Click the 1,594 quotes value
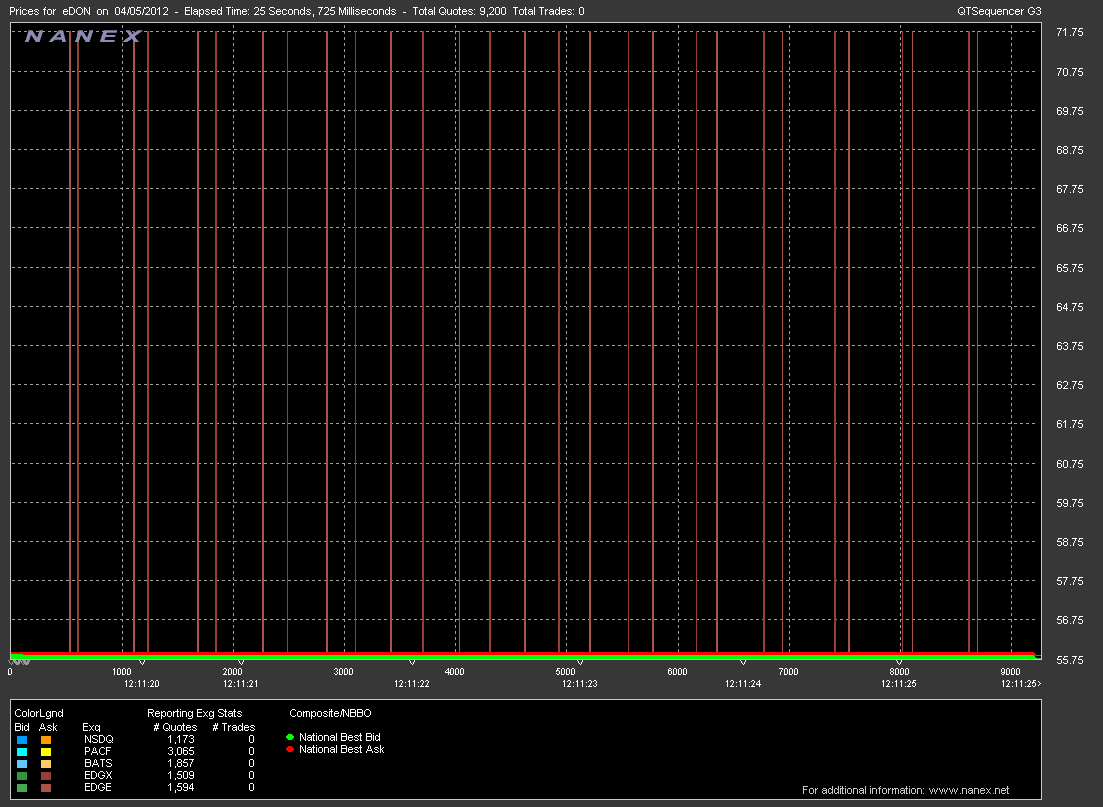Screen dimensions: 1103x807 coord(181,787)
